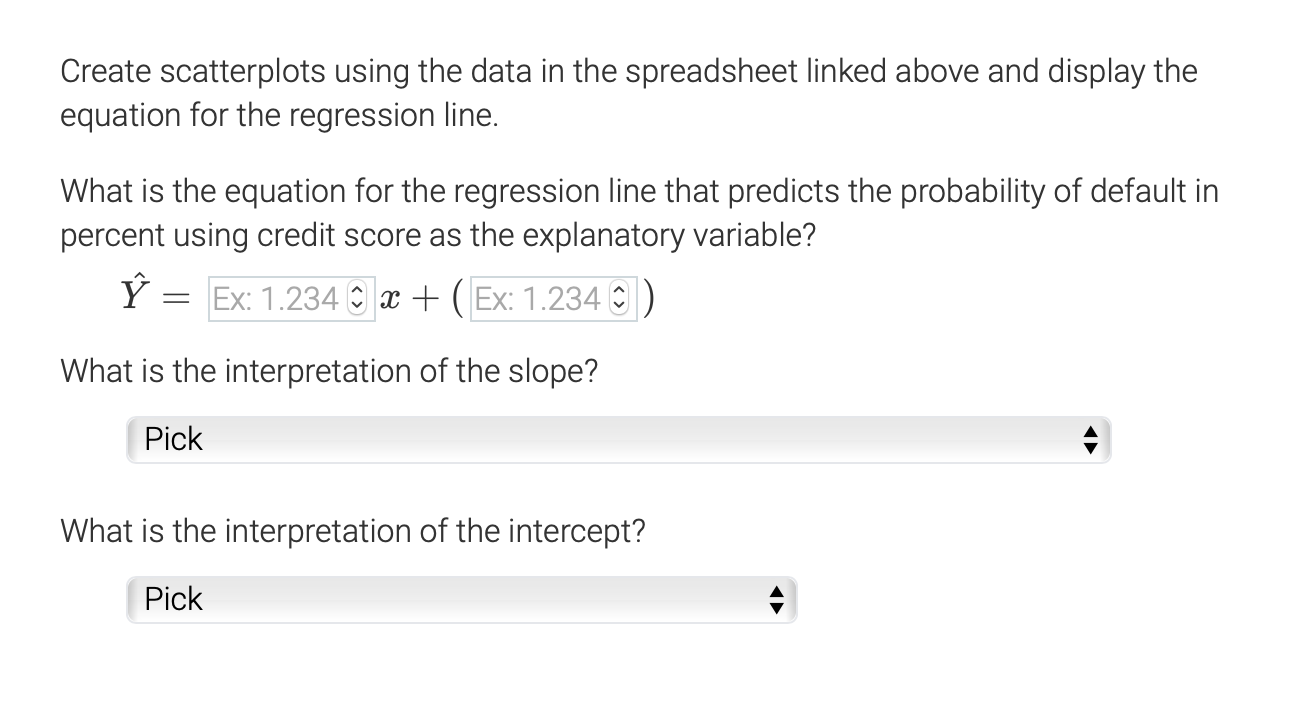Click the Y-hat symbol in the equation
The width and height of the screenshot is (1316, 724).
coord(133,294)
